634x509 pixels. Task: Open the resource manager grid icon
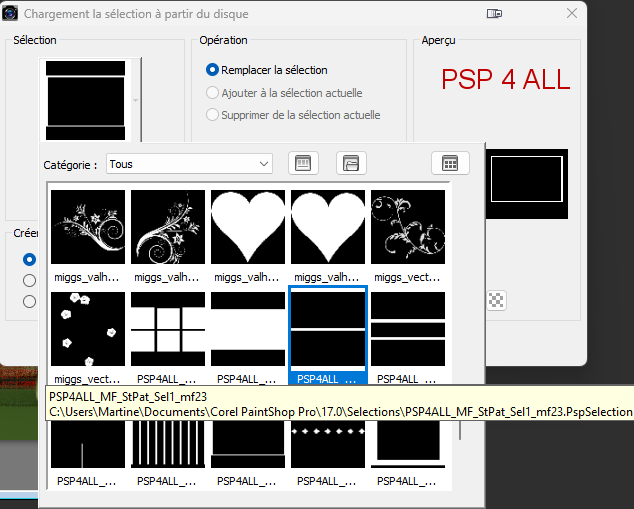pos(450,163)
